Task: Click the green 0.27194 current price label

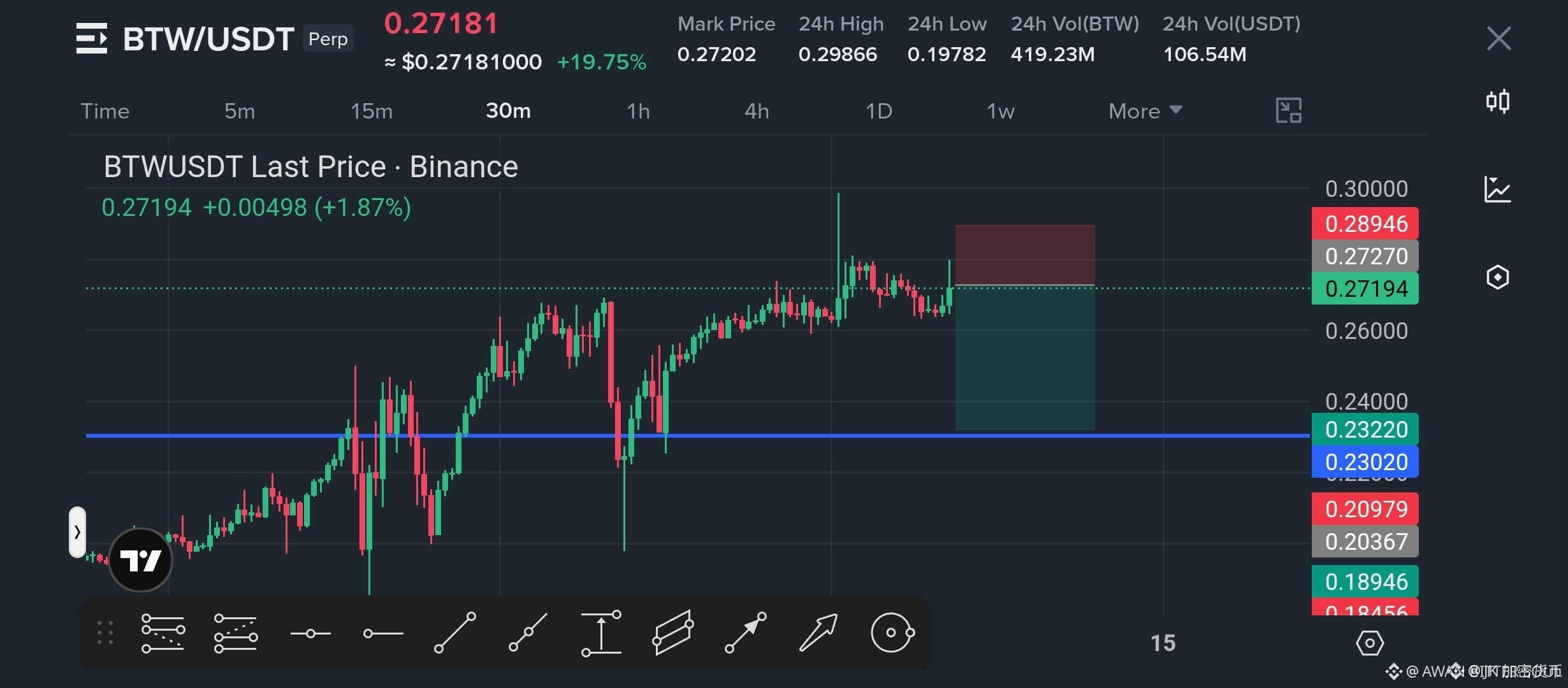Action: pos(1365,289)
